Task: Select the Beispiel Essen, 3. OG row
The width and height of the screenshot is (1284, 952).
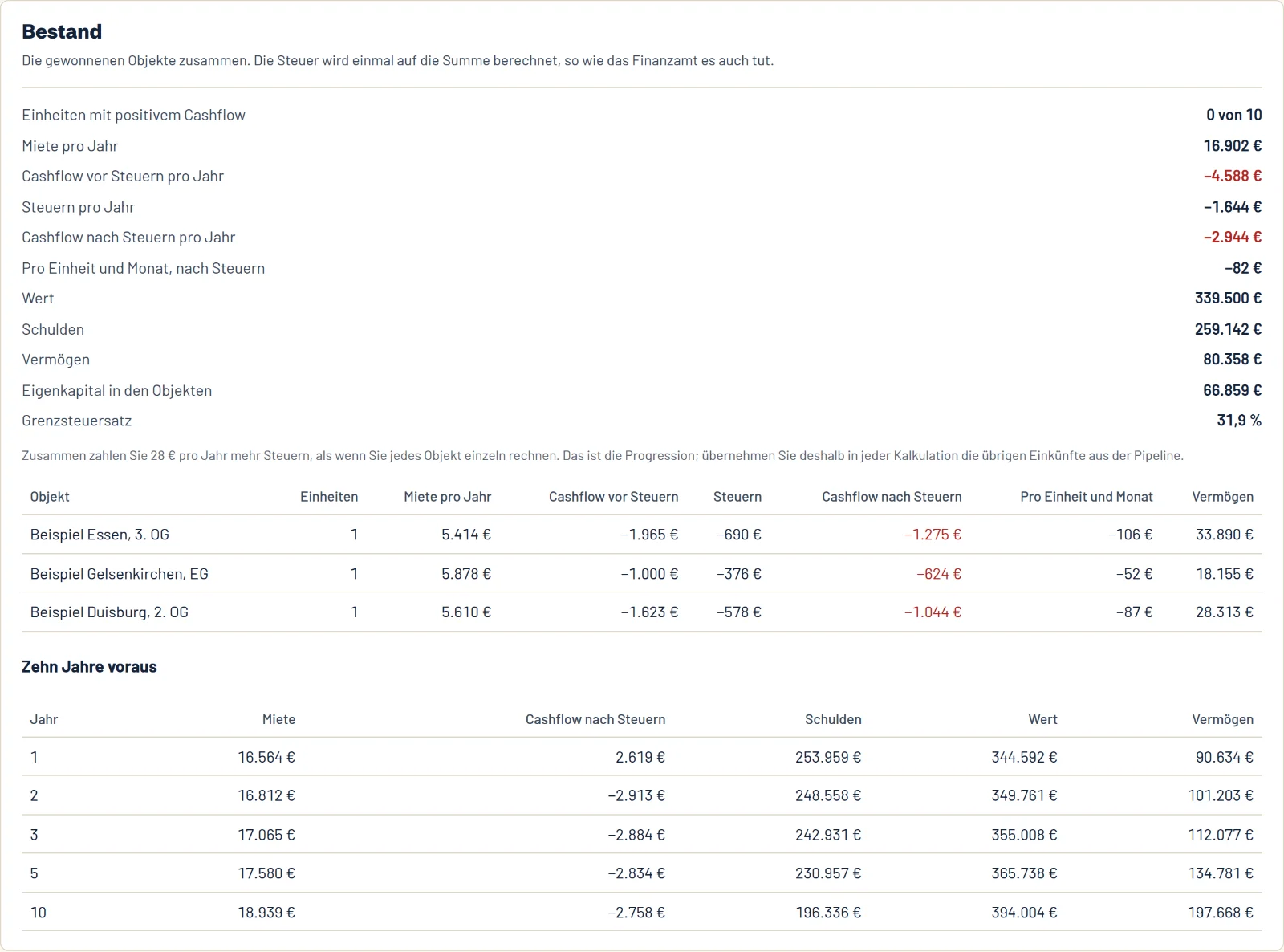Action: (642, 535)
